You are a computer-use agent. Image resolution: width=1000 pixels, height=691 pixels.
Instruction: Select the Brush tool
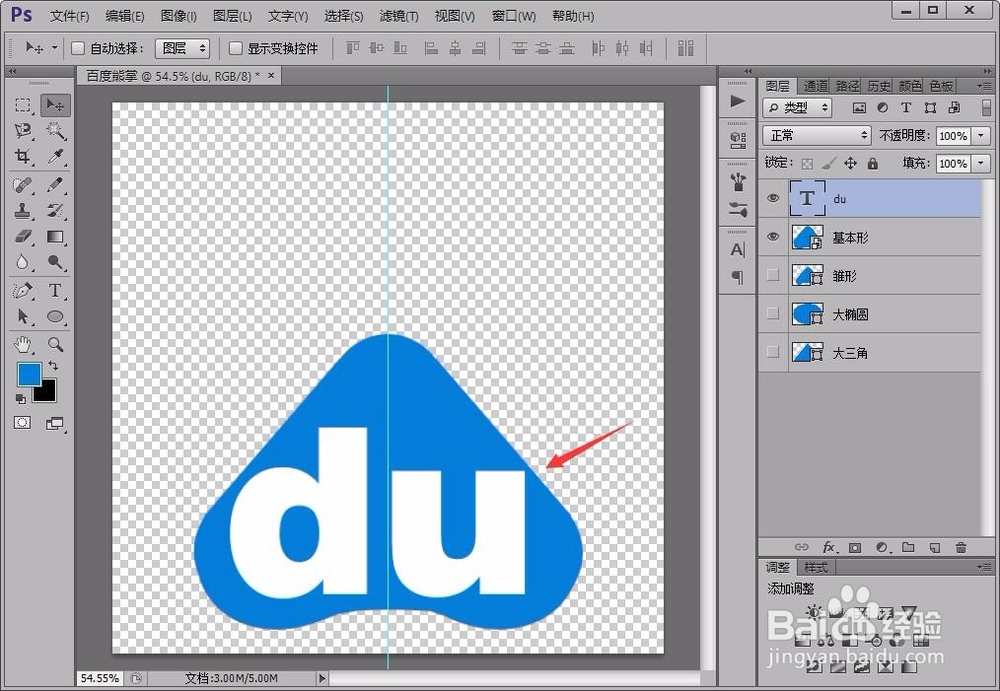click(55, 185)
